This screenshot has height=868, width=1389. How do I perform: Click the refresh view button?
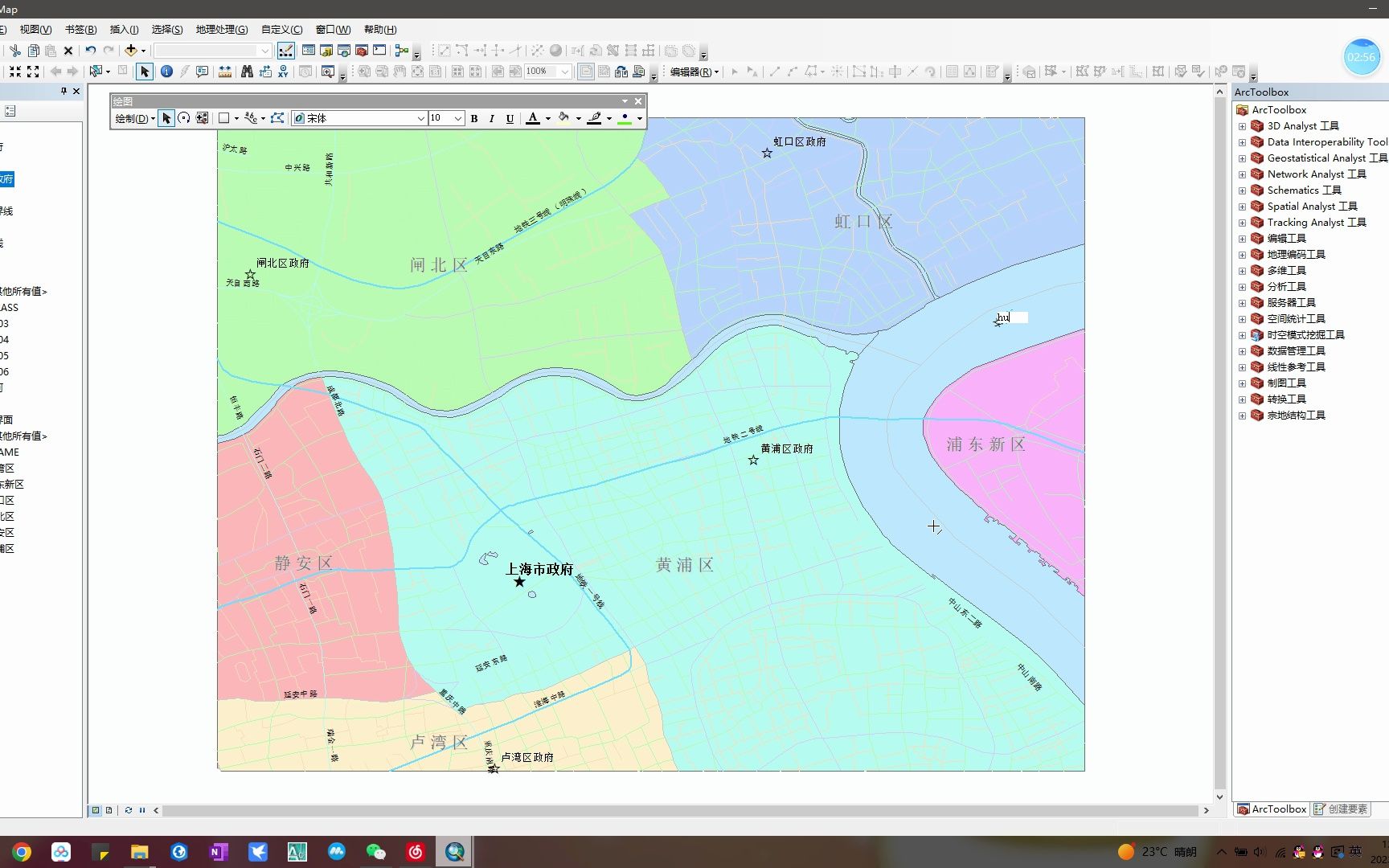coord(129,810)
